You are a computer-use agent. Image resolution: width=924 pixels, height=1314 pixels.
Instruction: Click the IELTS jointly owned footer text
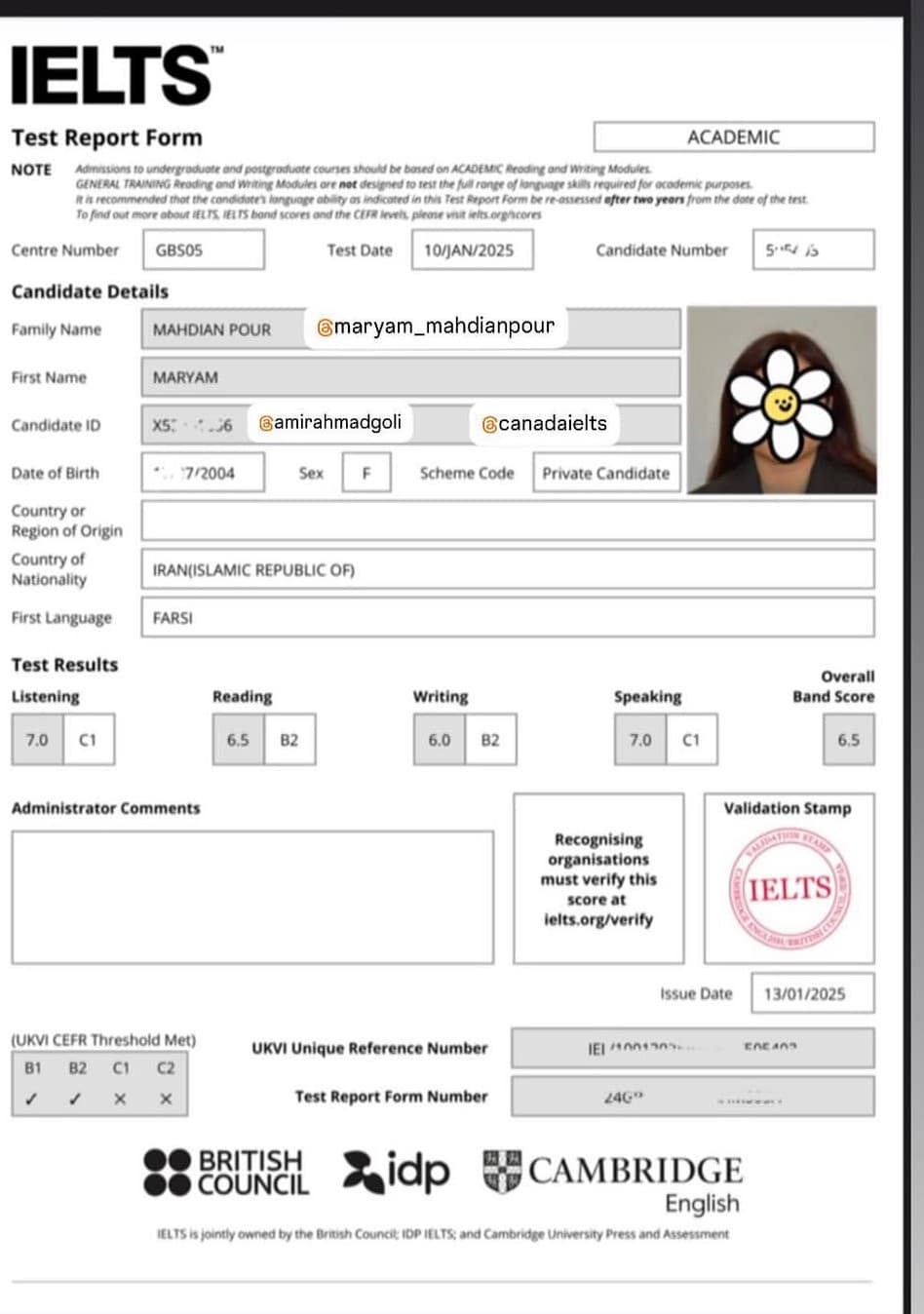tap(443, 1234)
